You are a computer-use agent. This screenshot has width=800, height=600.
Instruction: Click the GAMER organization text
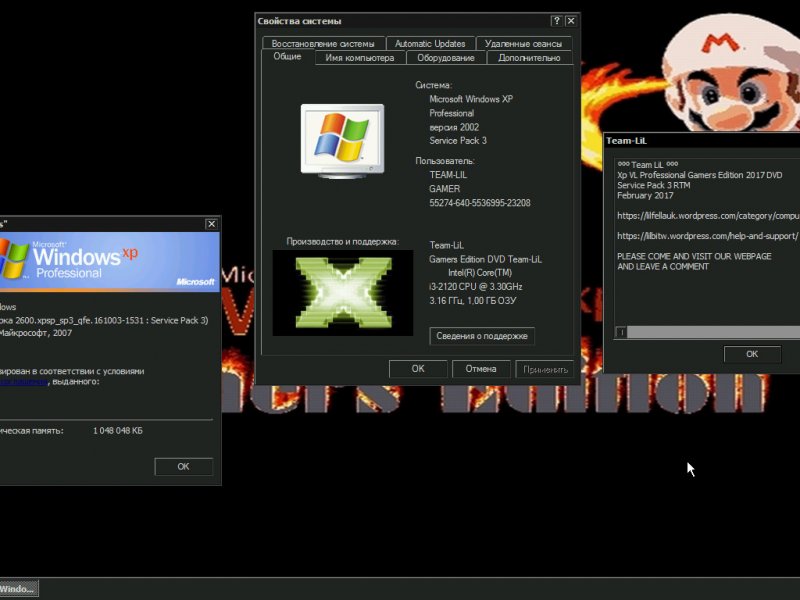tap(444, 189)
